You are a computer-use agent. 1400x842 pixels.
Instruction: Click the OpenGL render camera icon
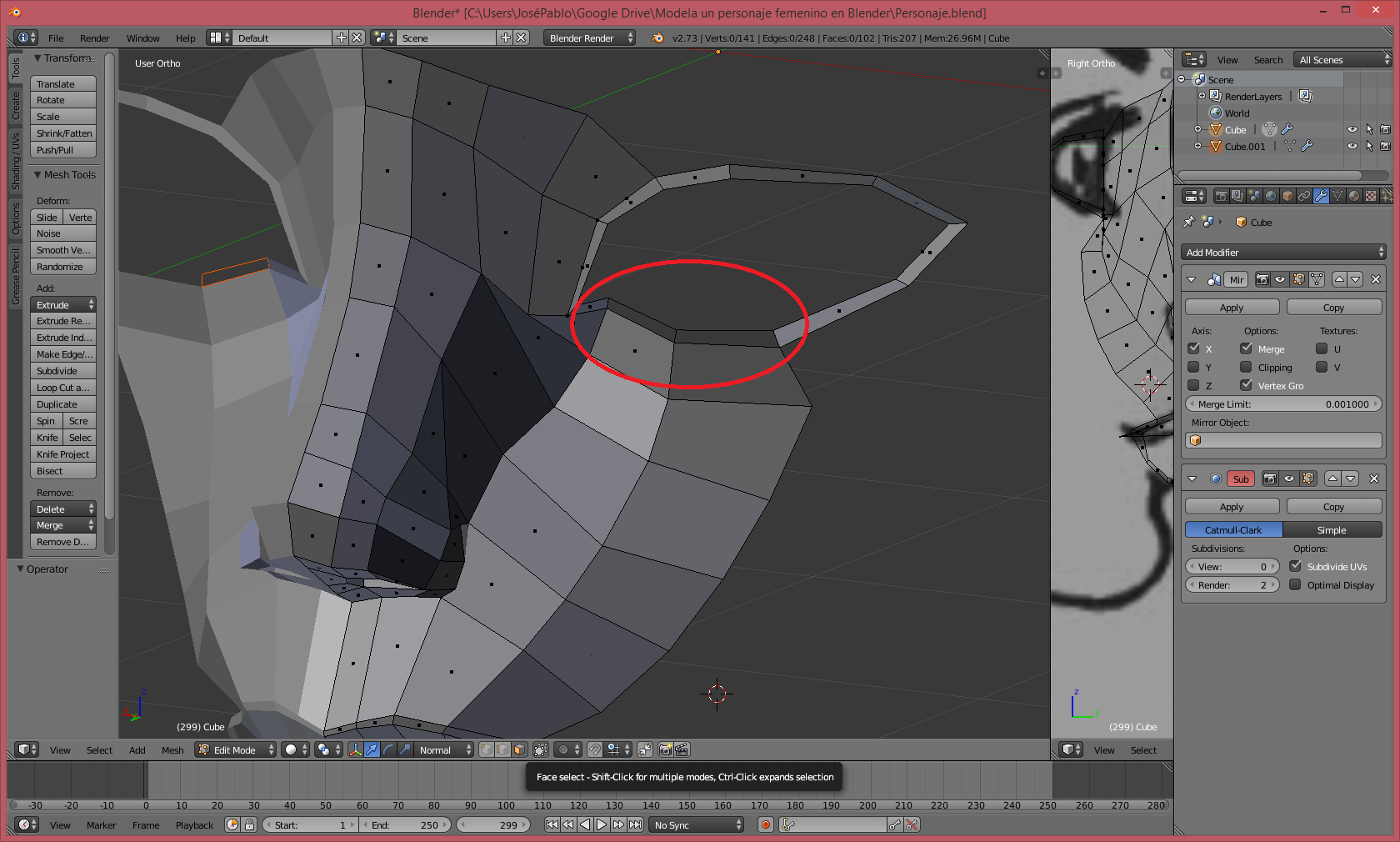(665, 749)
